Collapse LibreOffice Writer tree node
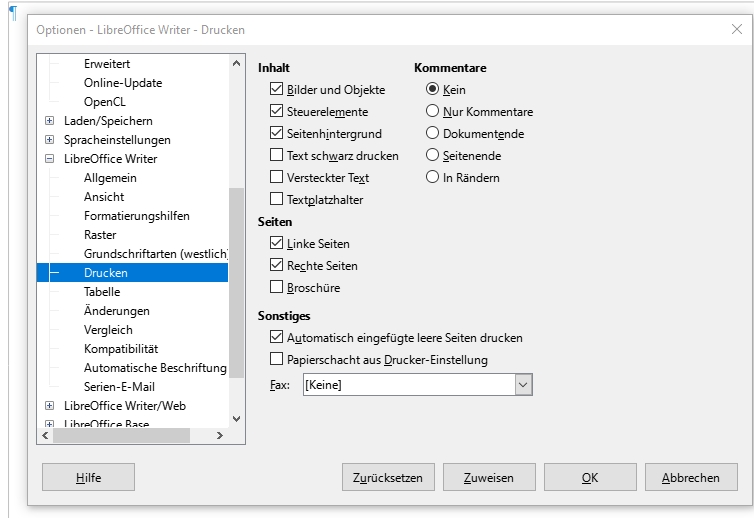 coord(49,159)
